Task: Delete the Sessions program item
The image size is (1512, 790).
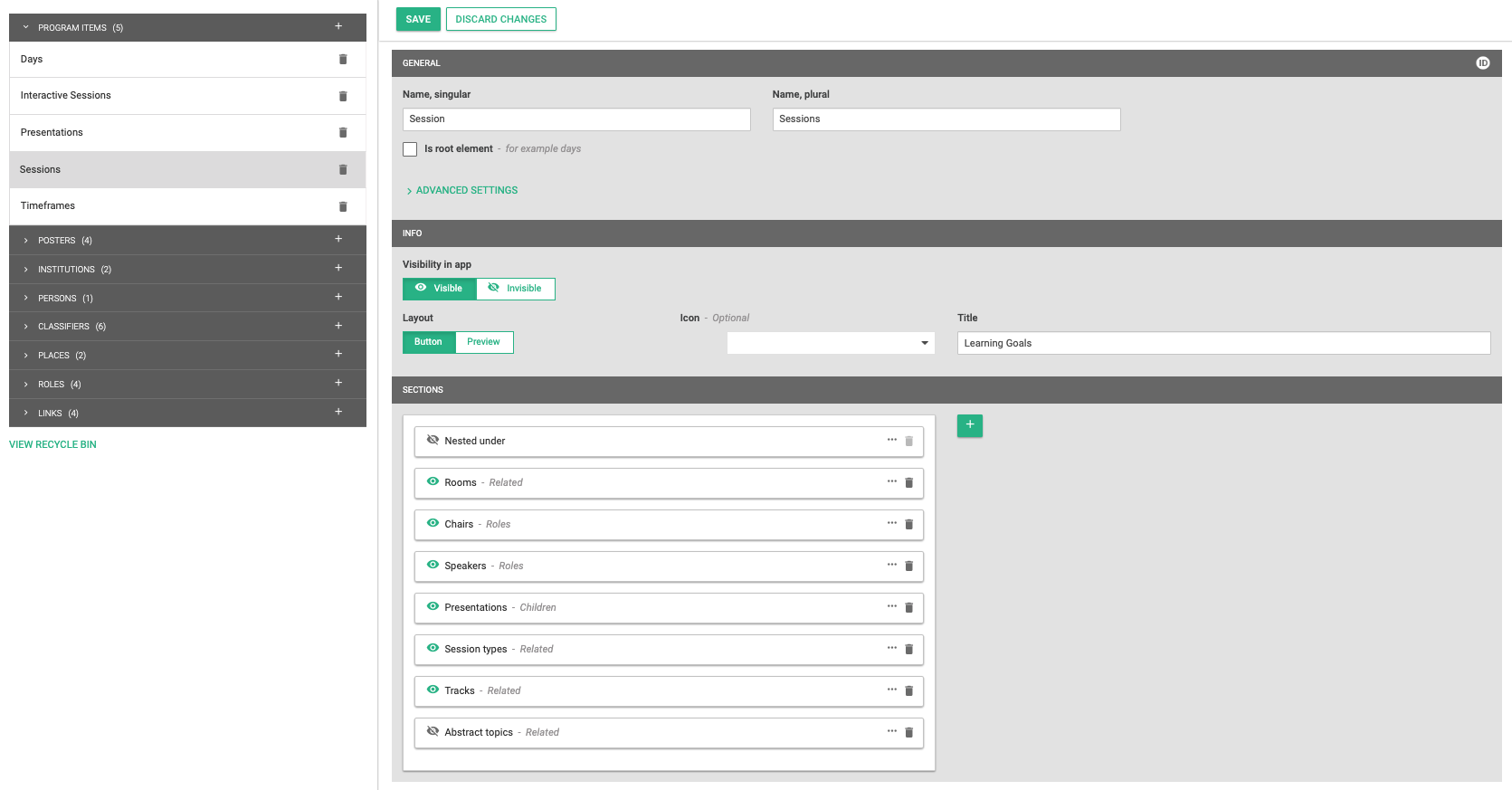Action: (343, 169)
